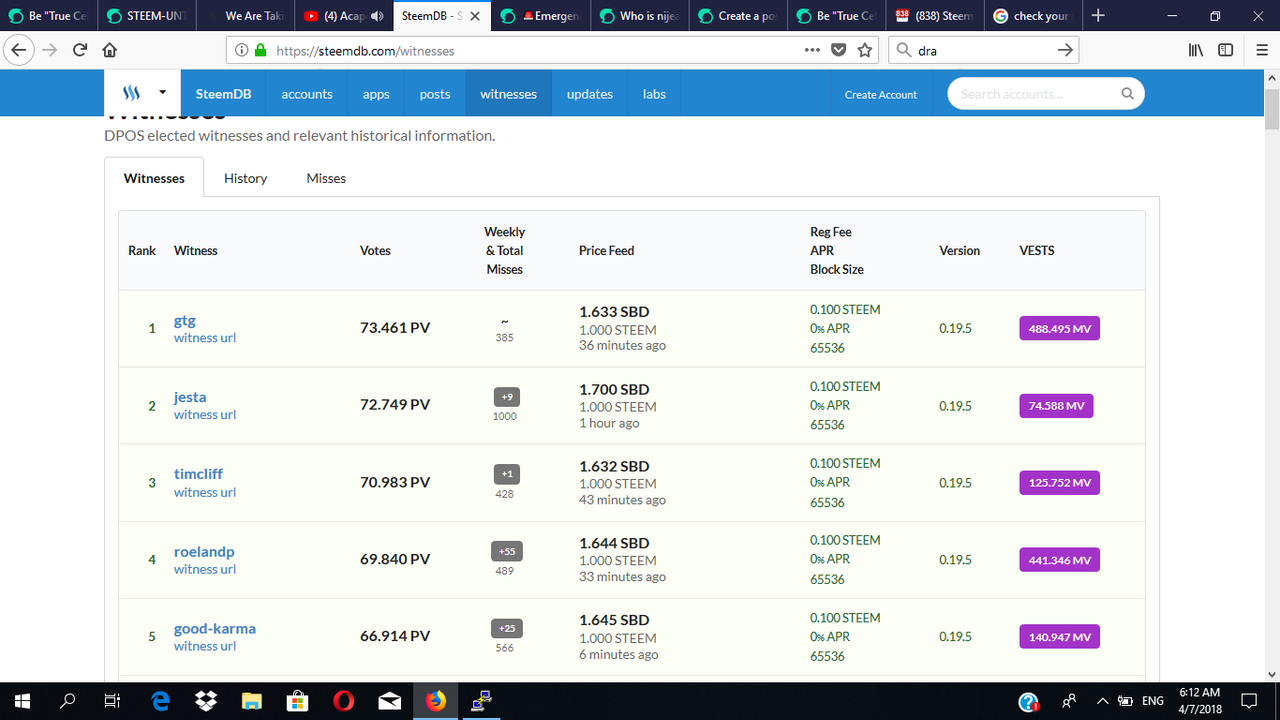Click the Steem logo icon in navbar
1280x720 pixels.
point(132,94)
